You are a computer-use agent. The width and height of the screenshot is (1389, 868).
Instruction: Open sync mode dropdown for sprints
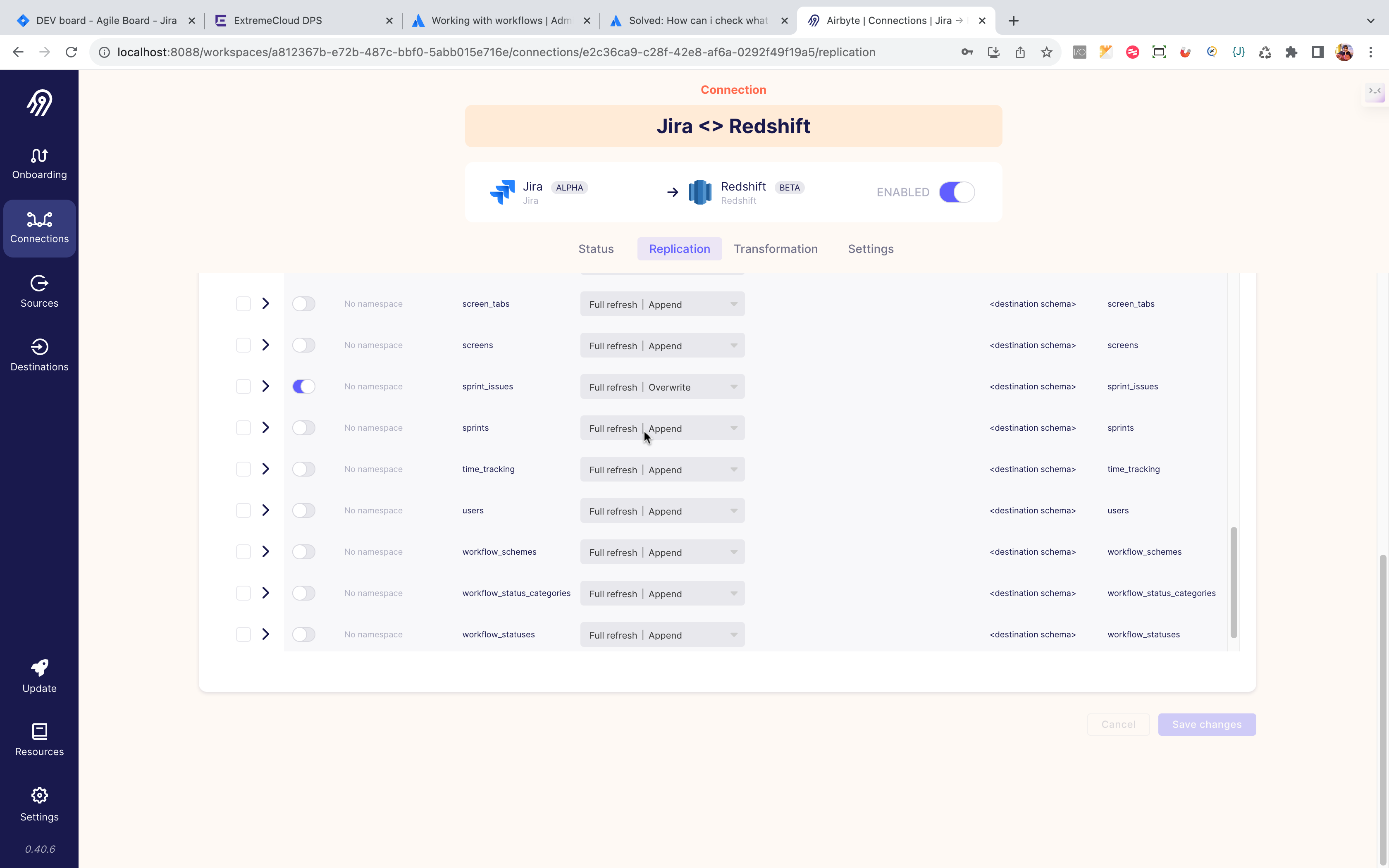click(662, 428)
